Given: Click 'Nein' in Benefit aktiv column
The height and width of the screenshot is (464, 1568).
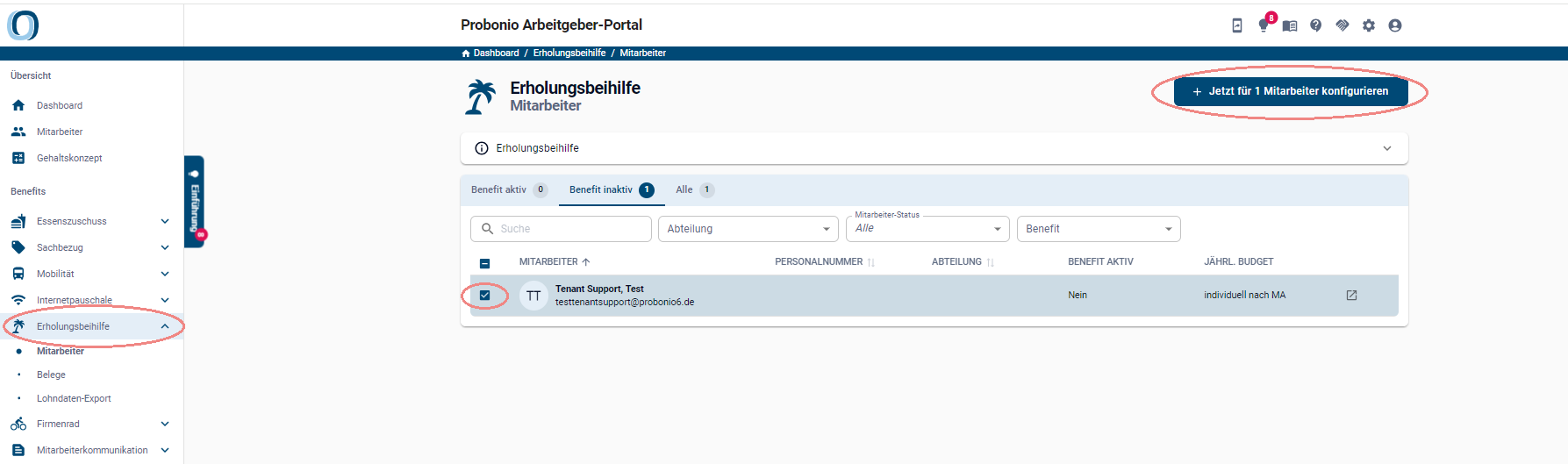Looking at the screenshot, I should (x=1078, y=296).
